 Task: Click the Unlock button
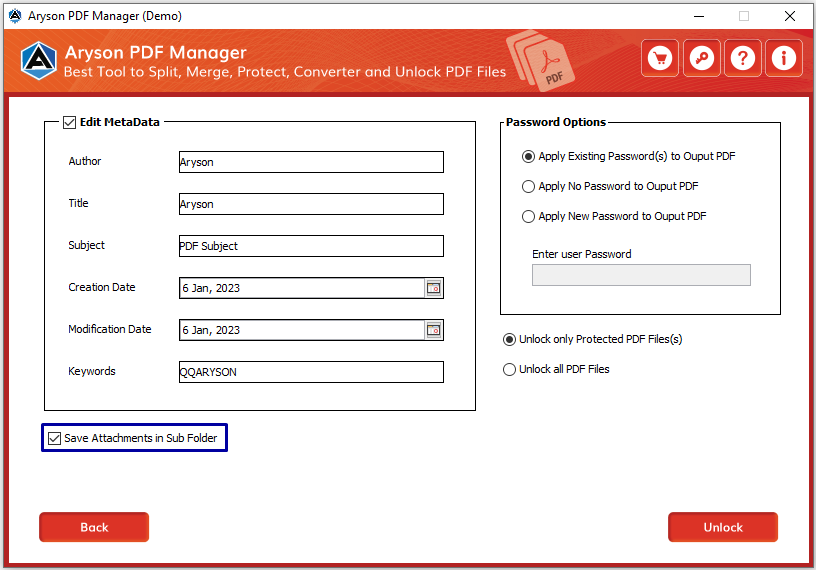pos(723,527)
